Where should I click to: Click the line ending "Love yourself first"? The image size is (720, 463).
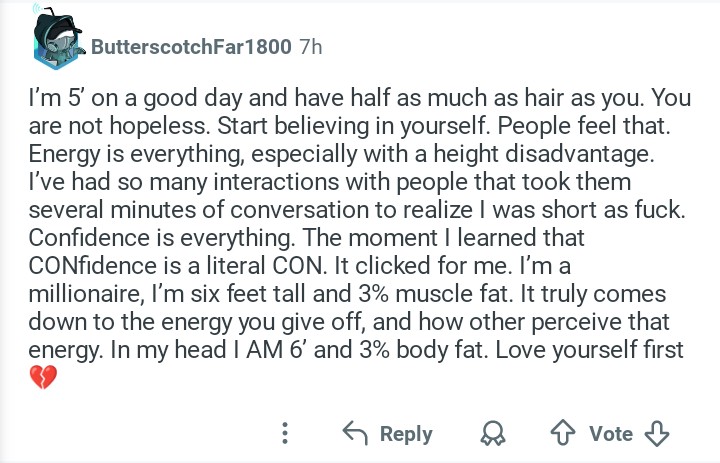[355, 350]
